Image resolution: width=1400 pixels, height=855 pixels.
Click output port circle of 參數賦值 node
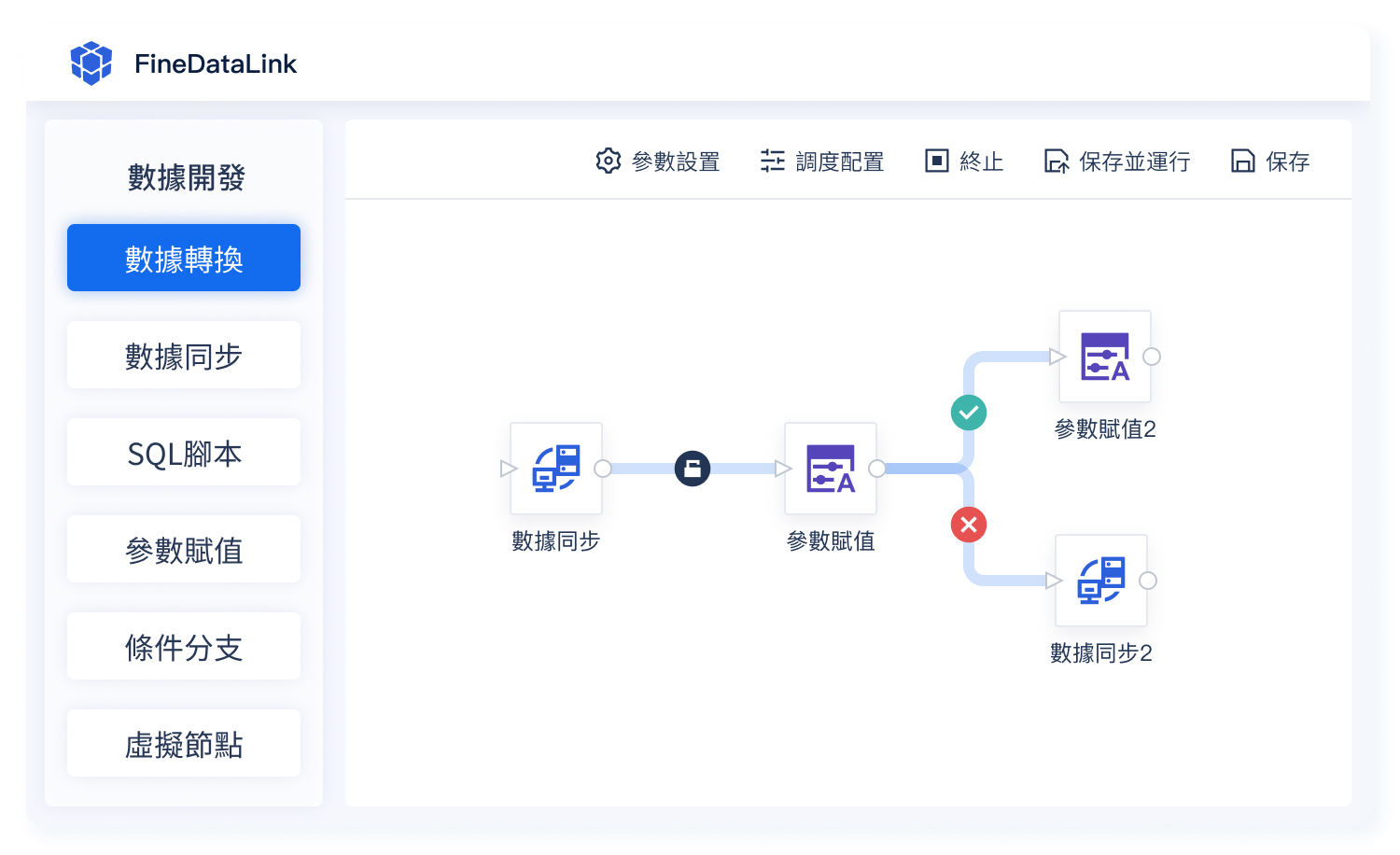tap(877, 469)
